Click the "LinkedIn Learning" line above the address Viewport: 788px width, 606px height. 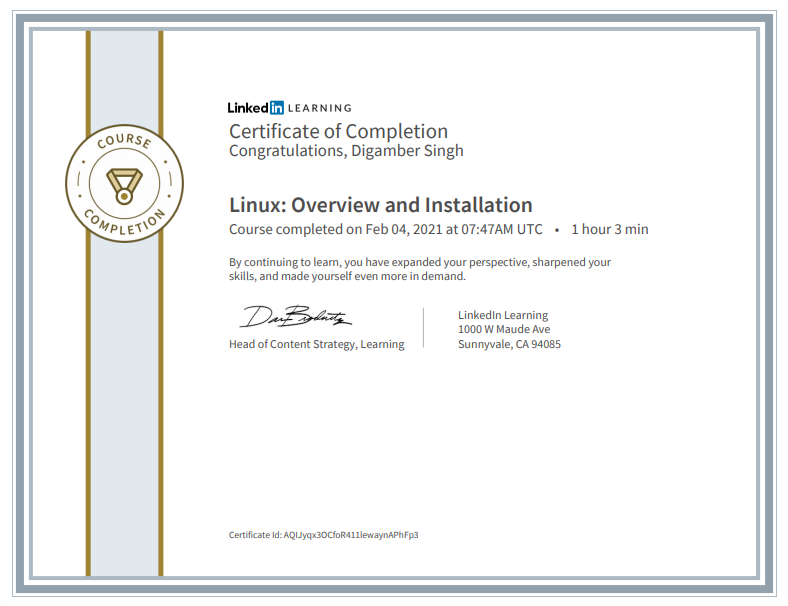tap(502, 315)
